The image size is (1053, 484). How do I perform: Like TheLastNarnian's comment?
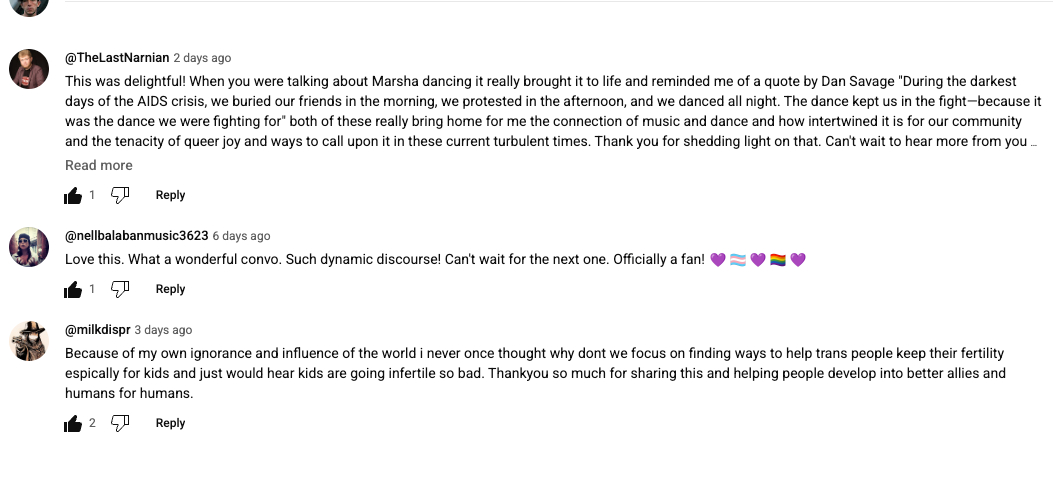pyautogui.click(x=73, y=196)
